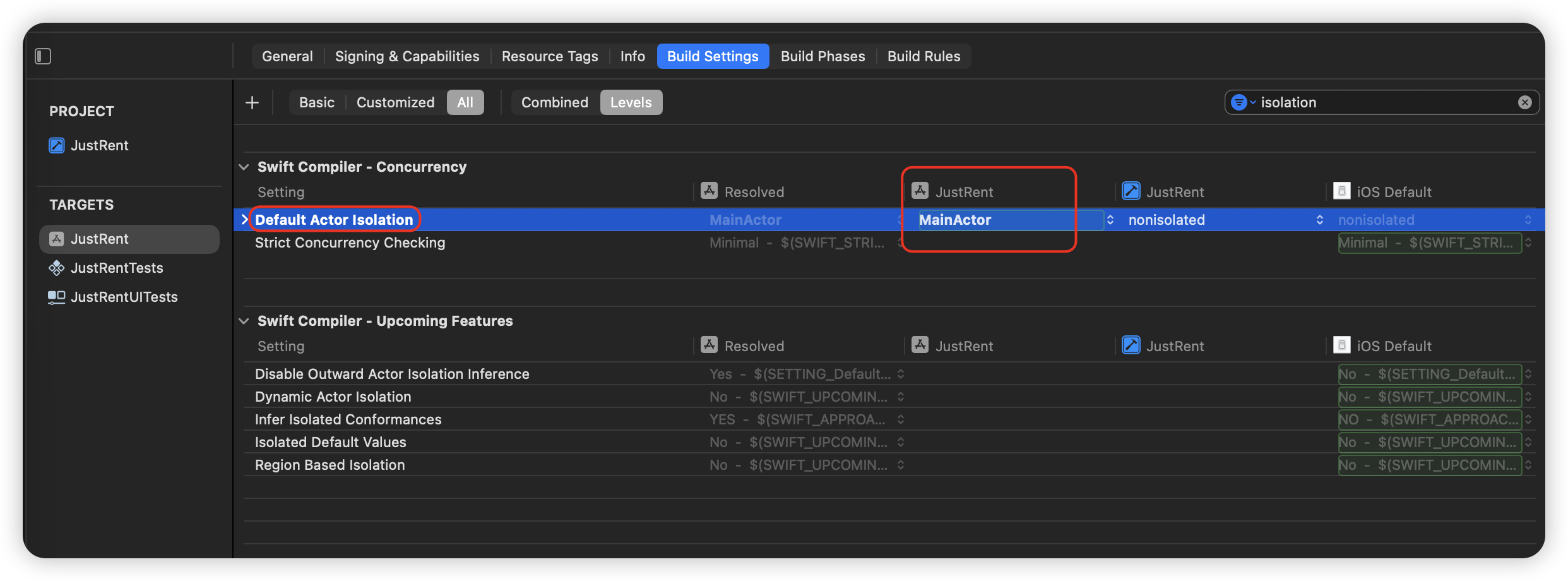
Task: Select Strict Concurrency Checking setting row
Action: [x=350, y=243]
